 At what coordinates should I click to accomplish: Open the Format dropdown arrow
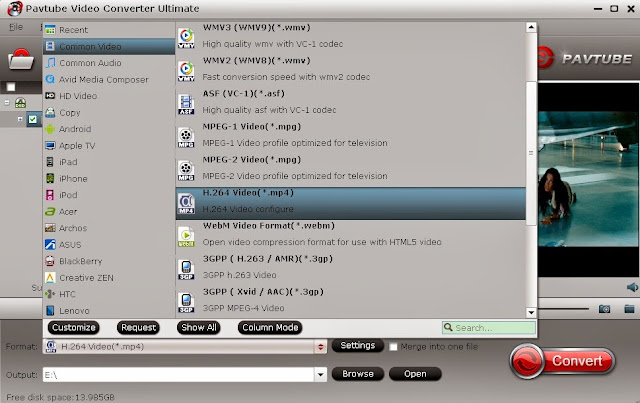coord(320,347)
